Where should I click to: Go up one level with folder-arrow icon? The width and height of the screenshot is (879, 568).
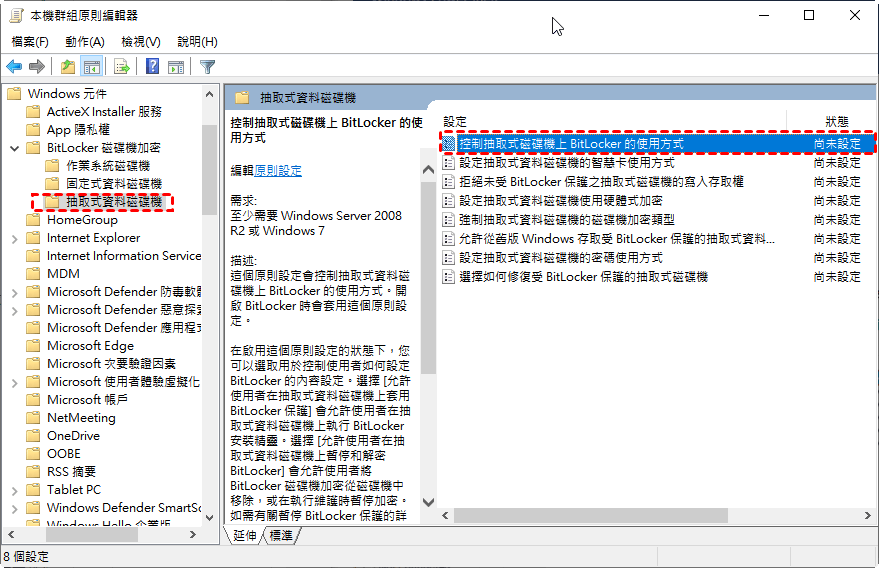point(68,67)
